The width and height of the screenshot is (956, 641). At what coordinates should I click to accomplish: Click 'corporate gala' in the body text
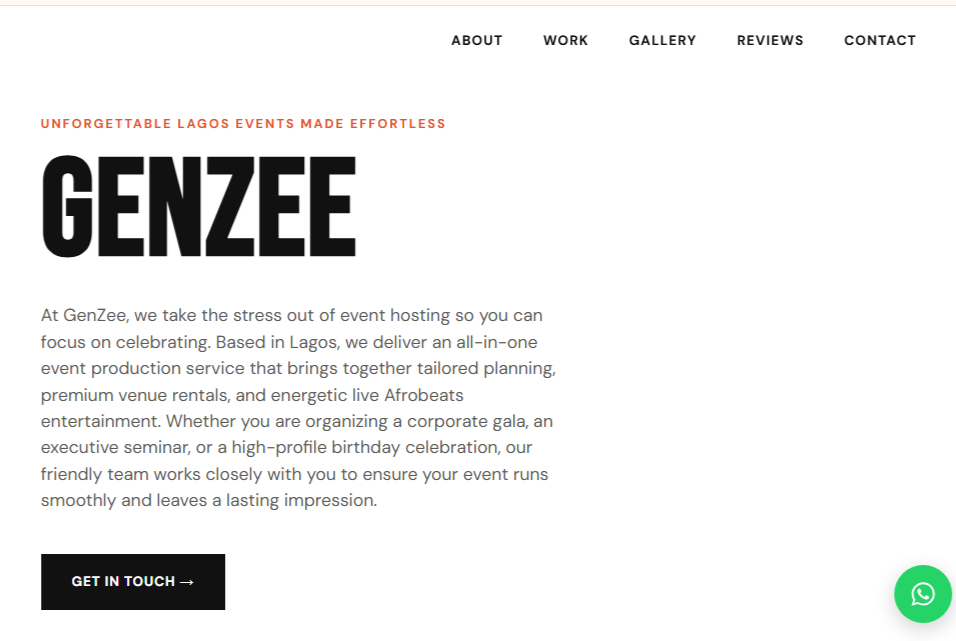(x=468, y=421)
